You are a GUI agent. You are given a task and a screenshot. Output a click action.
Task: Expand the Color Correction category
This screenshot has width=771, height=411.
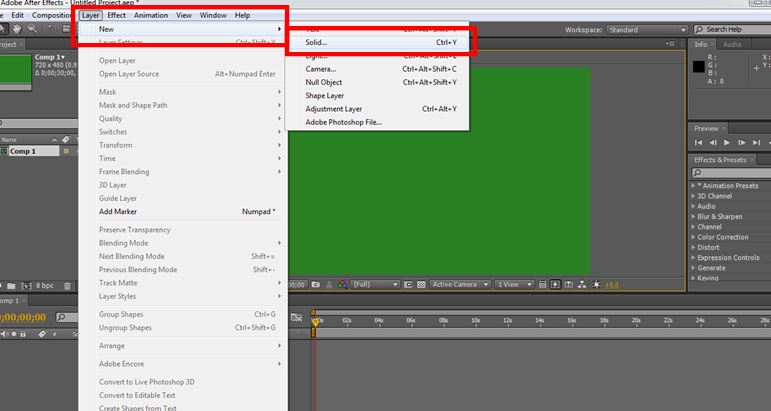click(x=693, y=237)
